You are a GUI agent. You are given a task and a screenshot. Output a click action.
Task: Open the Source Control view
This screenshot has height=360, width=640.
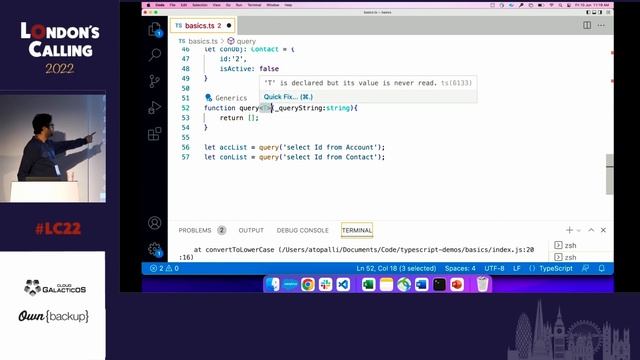[x=155, y=81]
